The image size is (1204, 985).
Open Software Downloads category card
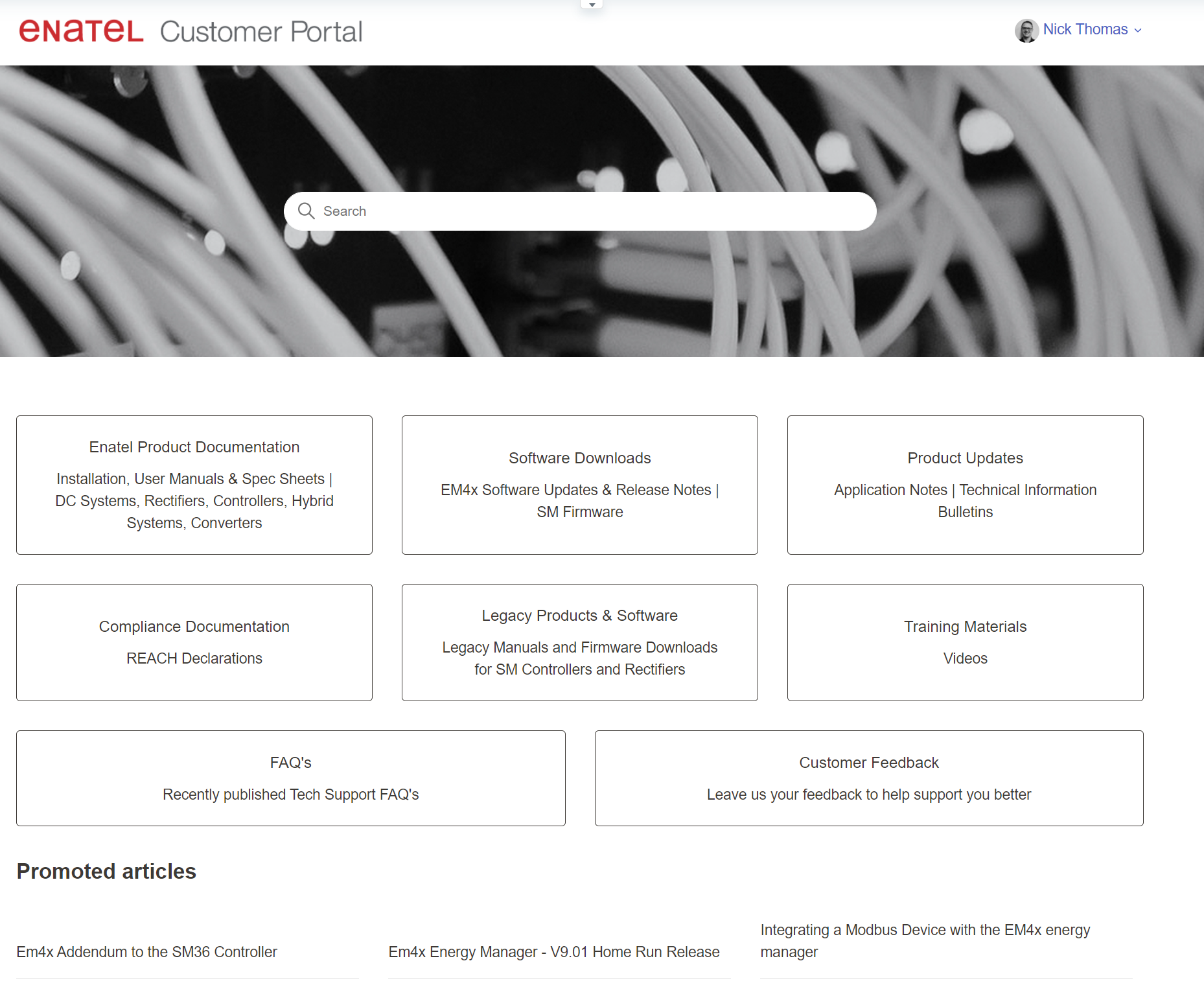580,485
